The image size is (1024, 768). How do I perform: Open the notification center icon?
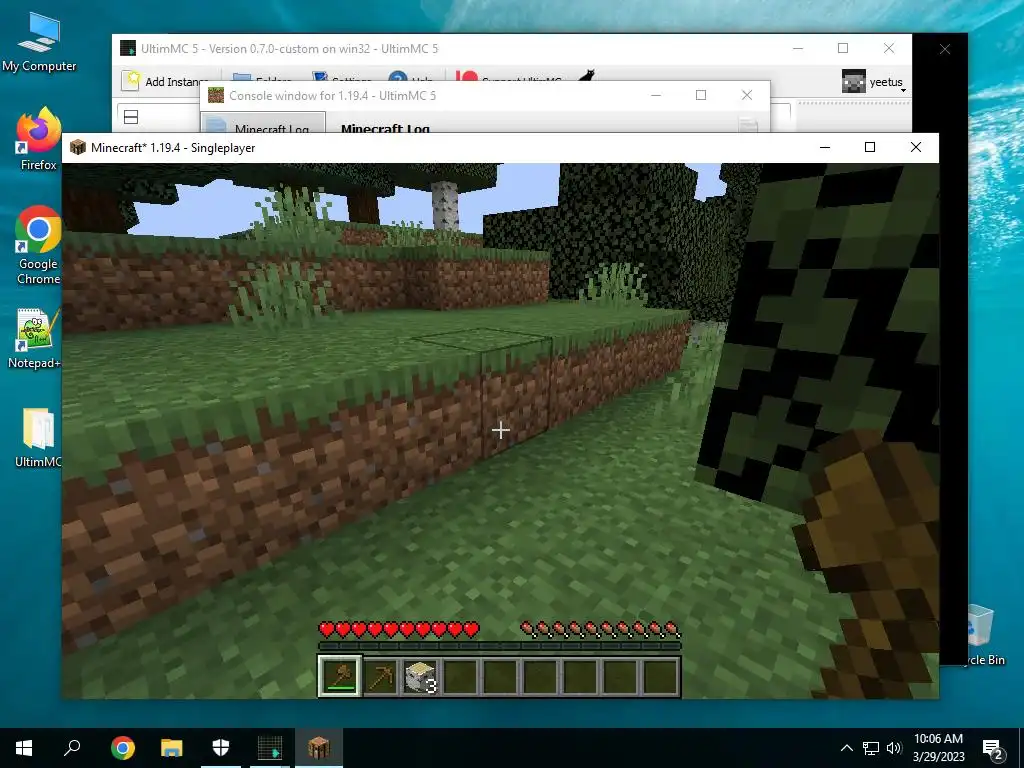(993, 749)
